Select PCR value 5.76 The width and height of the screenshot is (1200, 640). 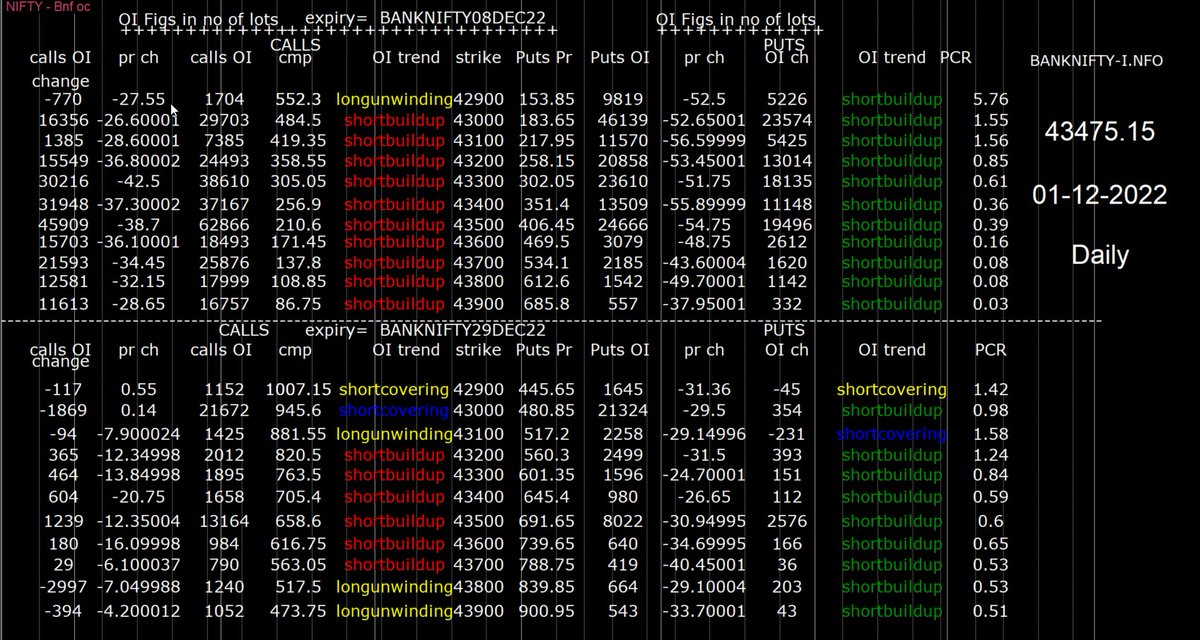click(991, 100)
